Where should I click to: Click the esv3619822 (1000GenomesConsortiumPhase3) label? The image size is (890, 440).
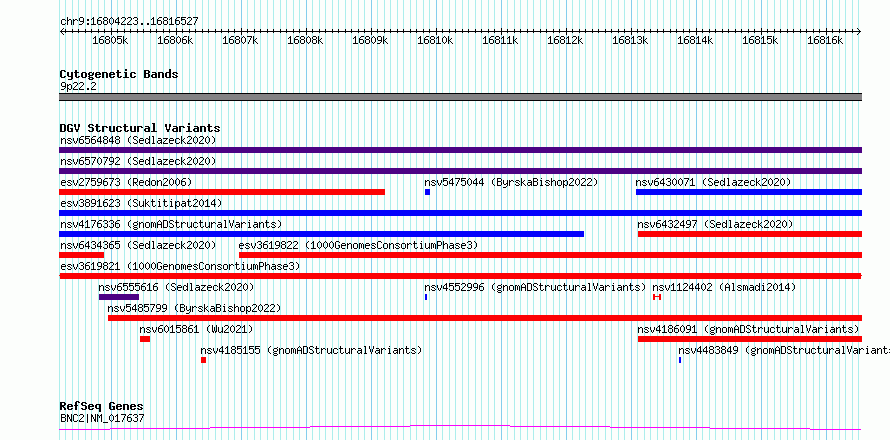(358, 245)
